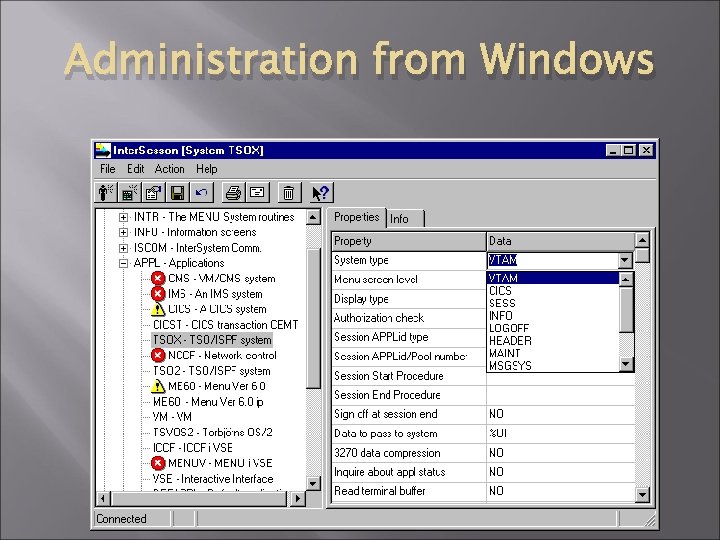The height and width of the screenshot is (540, 720).
Task: Select TSVOS2 - Torbjörns OS/2
Action: pyautogui.click(x=213, y=432)
